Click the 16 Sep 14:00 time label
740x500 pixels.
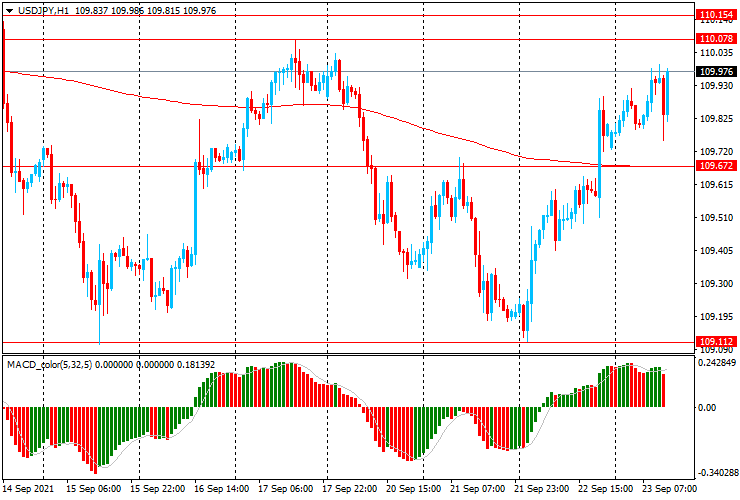(221, 488)
